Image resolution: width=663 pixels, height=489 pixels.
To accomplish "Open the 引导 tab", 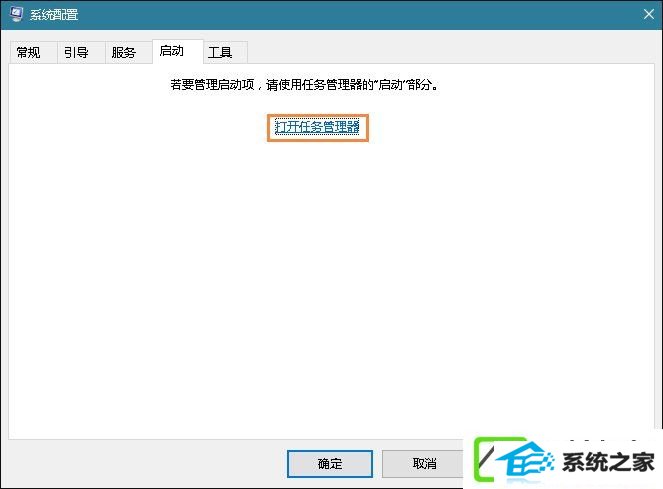I will pos(81,52).
